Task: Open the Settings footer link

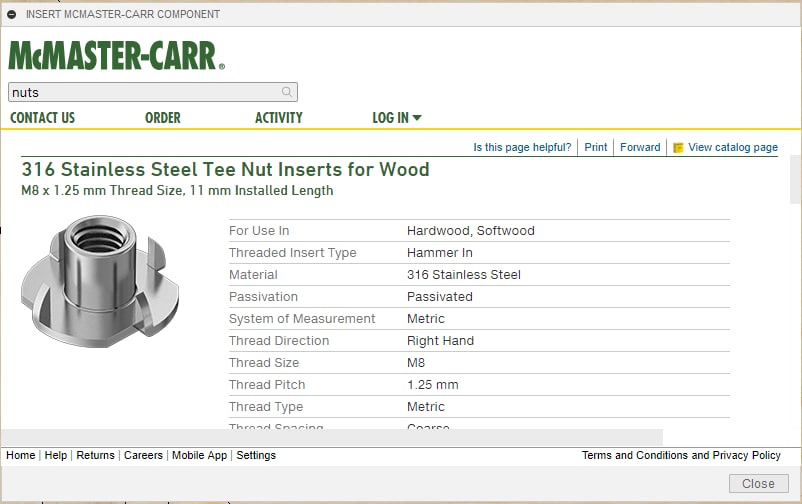Action: tap(256, 455)
